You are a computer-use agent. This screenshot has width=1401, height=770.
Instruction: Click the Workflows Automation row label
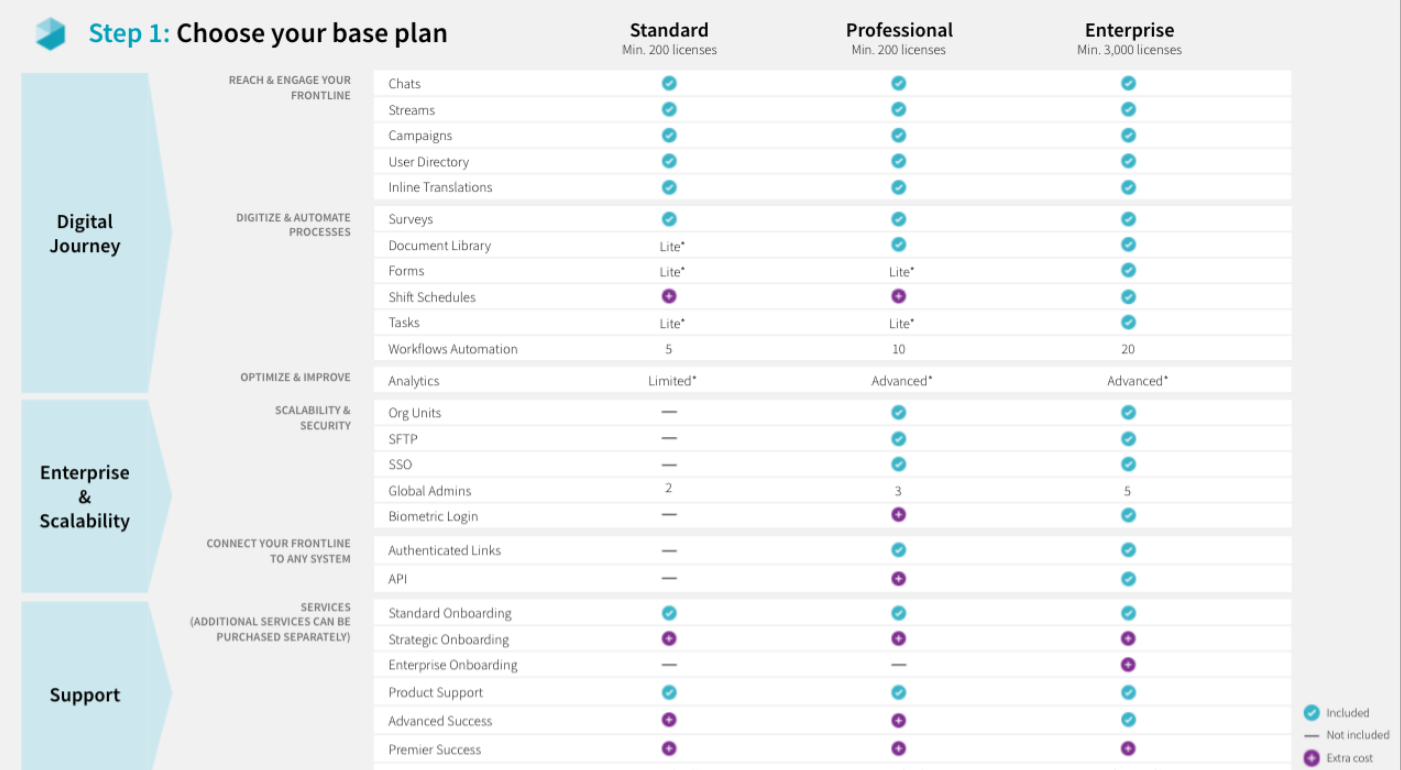pos(453,348)
